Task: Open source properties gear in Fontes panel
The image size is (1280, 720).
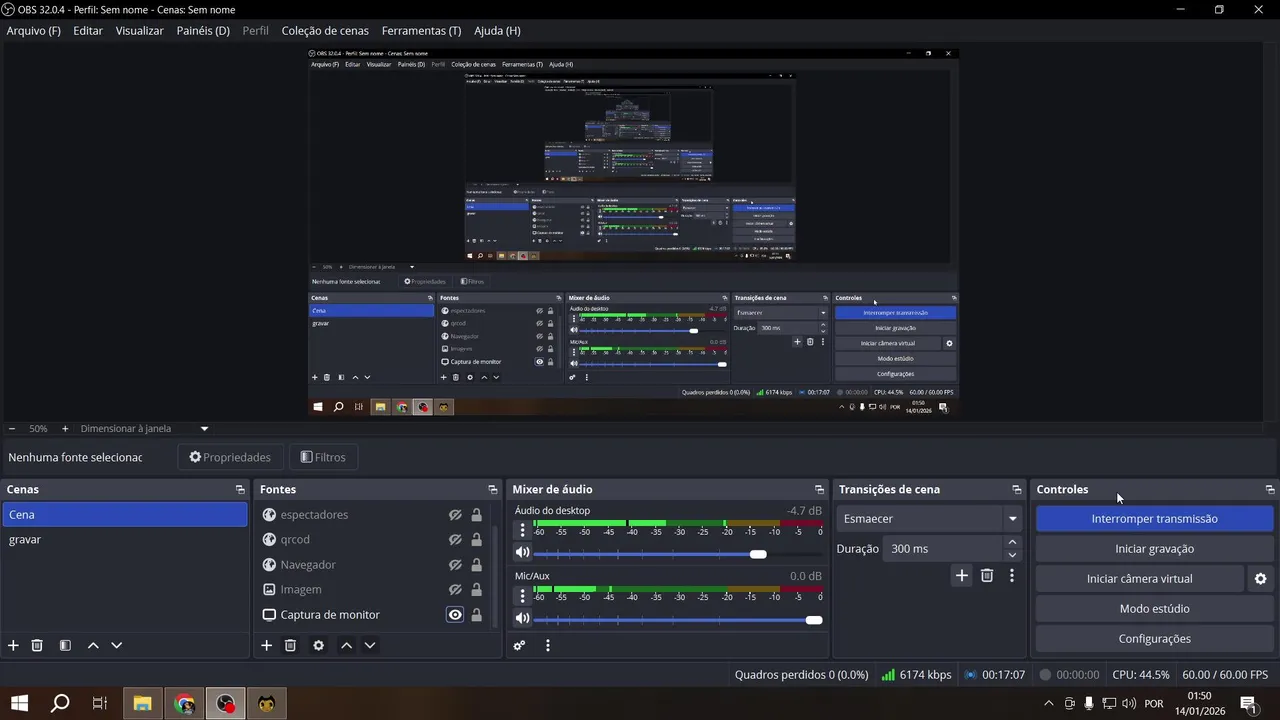Action: 319,645
